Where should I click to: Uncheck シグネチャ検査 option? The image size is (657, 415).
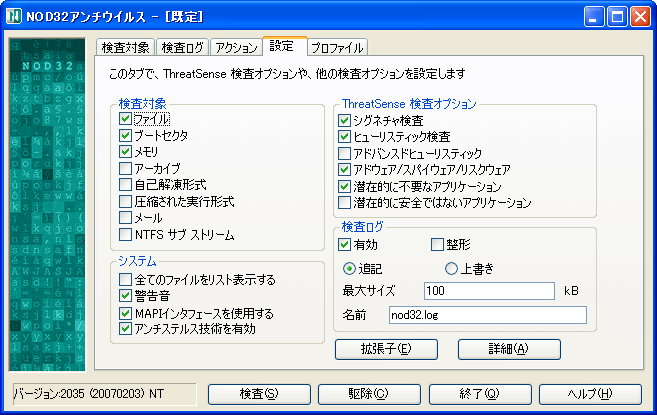click(x=344, y=121)
